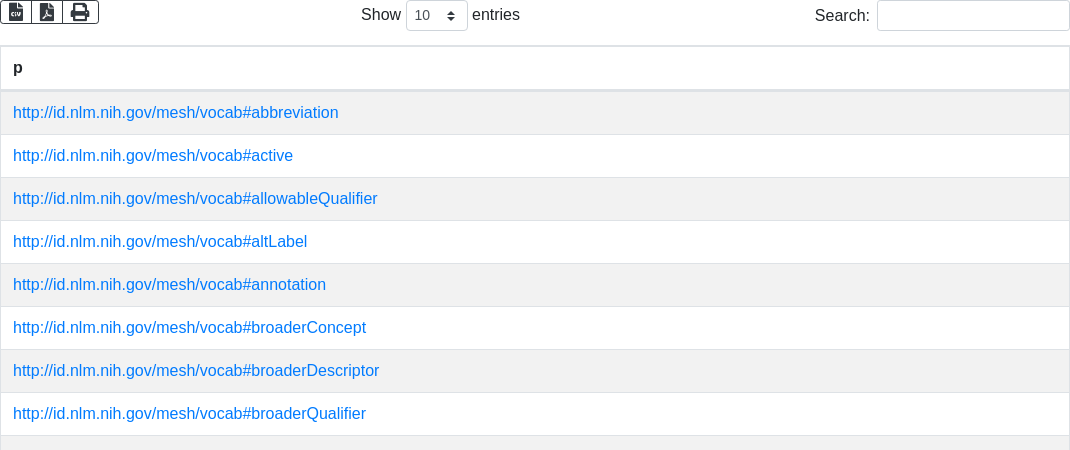Open the Show entries dropdown
Image resolution: width=1070 pixels, height=450 pixels.
(x=436, y=16)
